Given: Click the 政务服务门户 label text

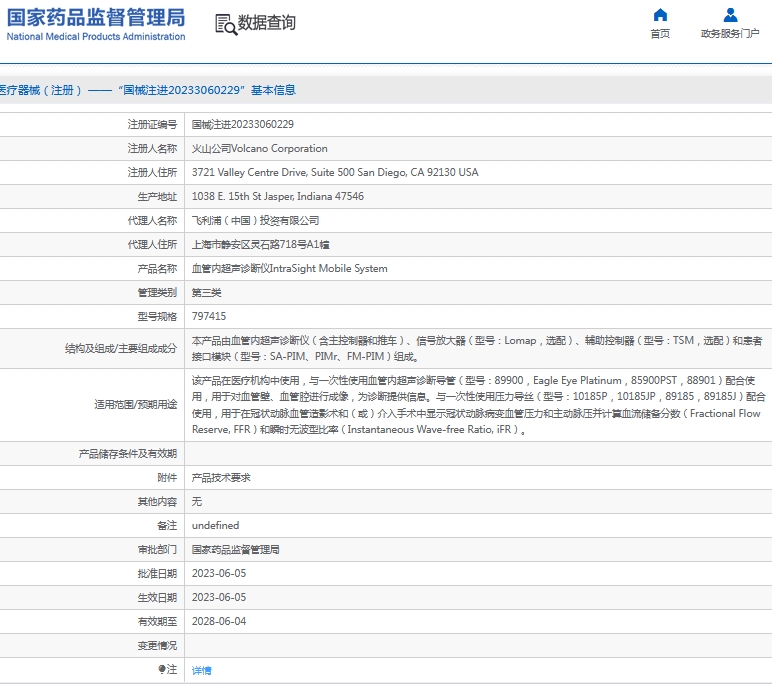Looking at the screenshot, I should tap(730, 33).
